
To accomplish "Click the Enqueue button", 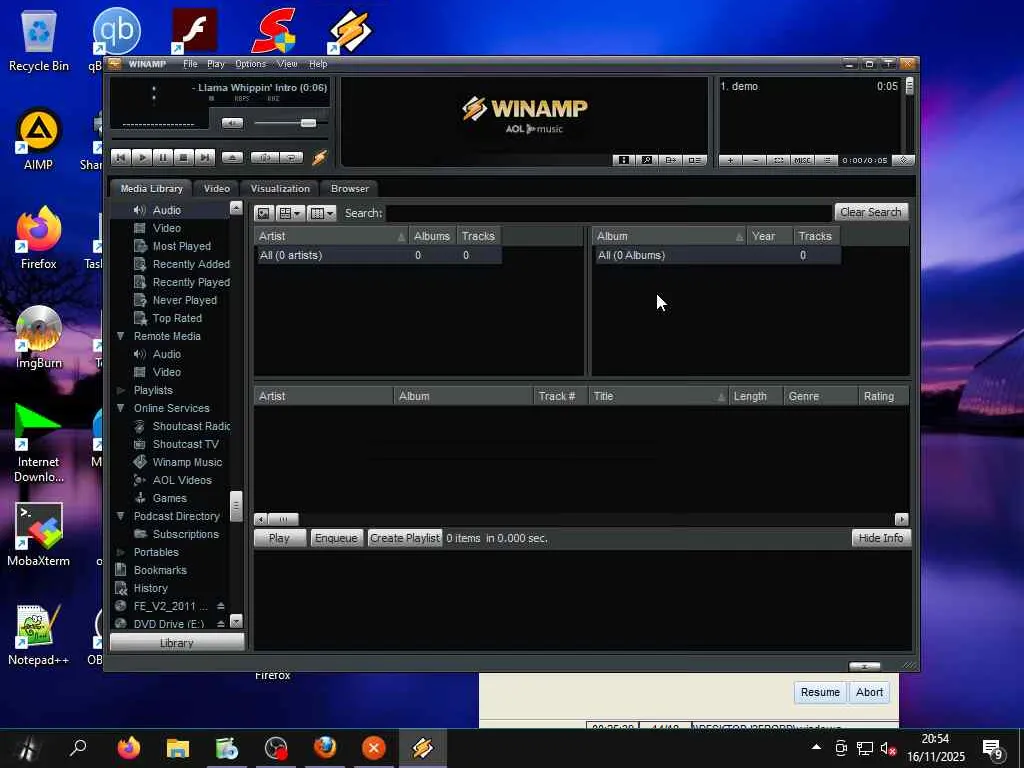I will pos(336,538).
